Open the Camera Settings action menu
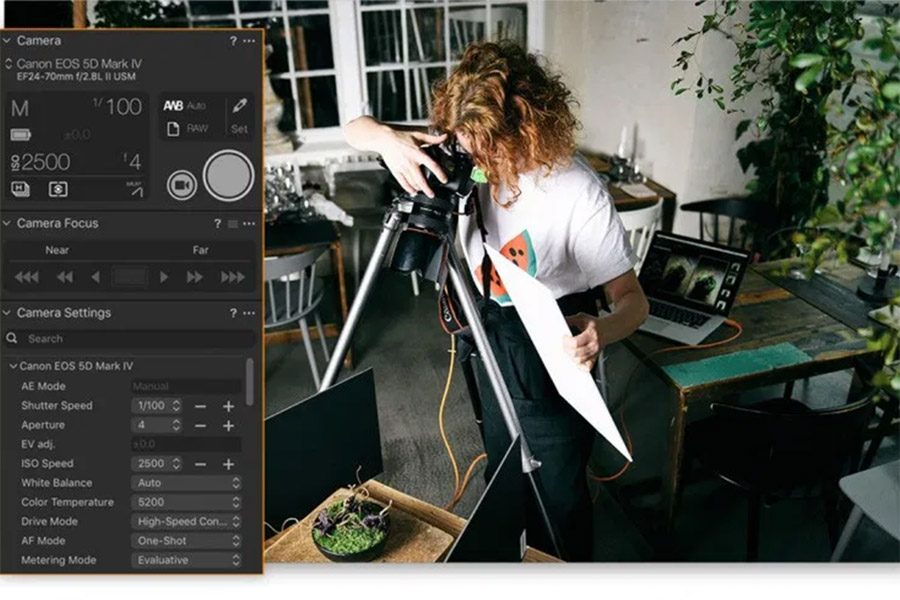Image resolution: width=900 pixels, height=600 pixels. tap(248, 313)
